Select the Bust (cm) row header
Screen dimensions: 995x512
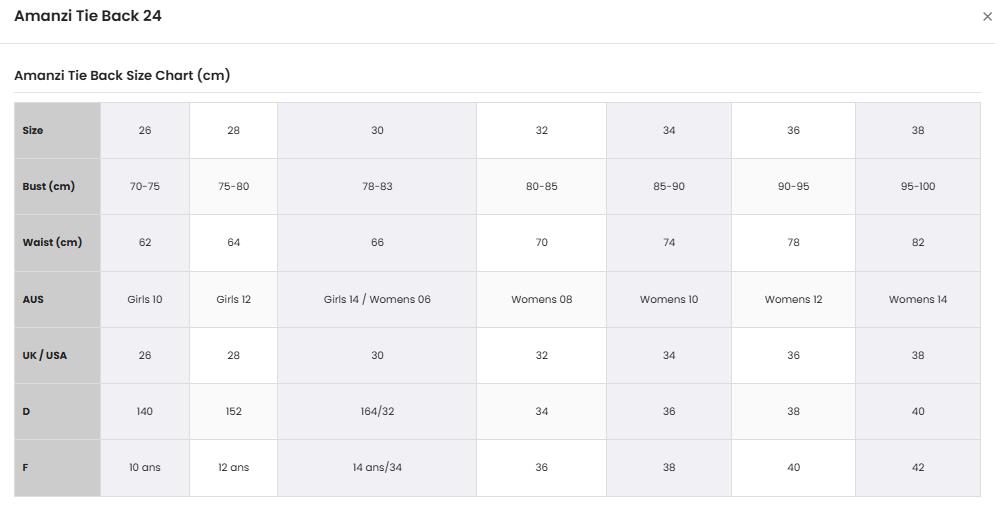(58, 187)
